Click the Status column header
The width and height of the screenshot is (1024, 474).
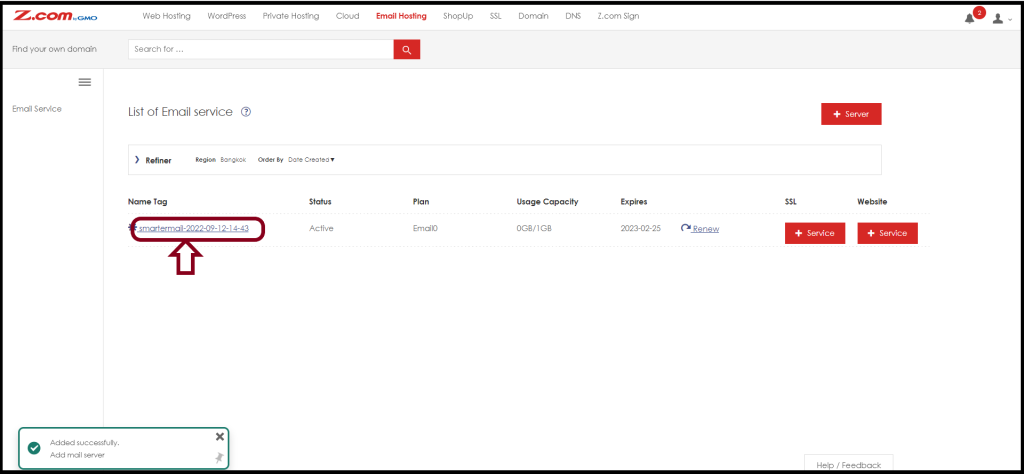[320, 202]
